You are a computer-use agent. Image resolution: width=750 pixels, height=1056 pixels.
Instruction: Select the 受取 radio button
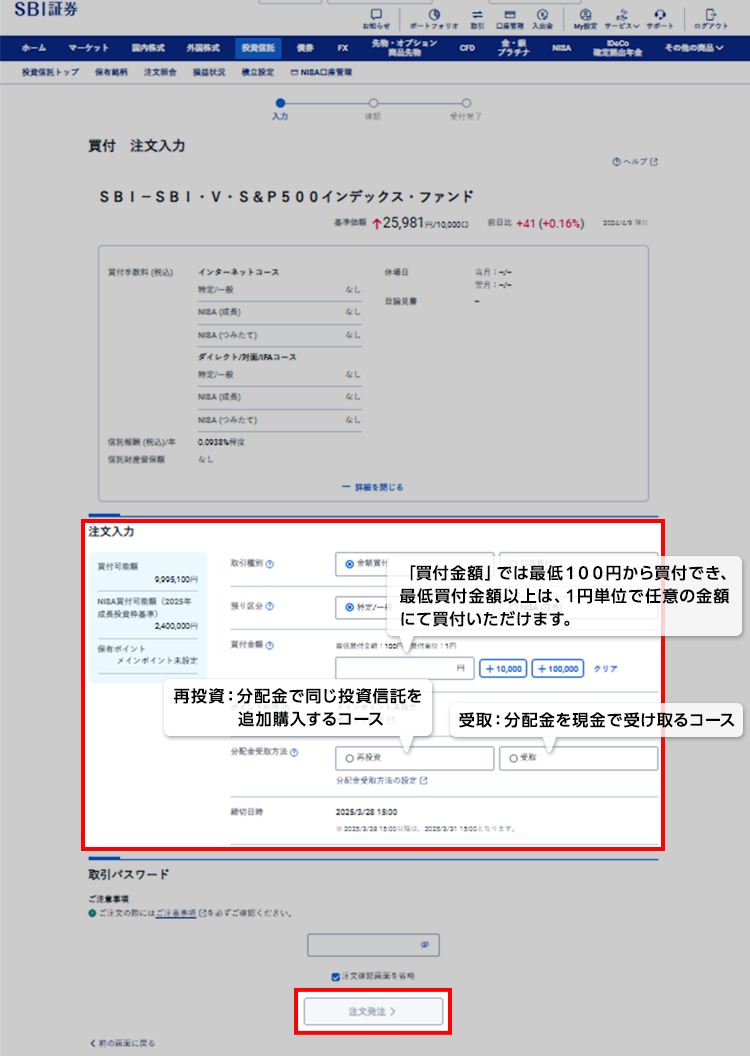513,758
